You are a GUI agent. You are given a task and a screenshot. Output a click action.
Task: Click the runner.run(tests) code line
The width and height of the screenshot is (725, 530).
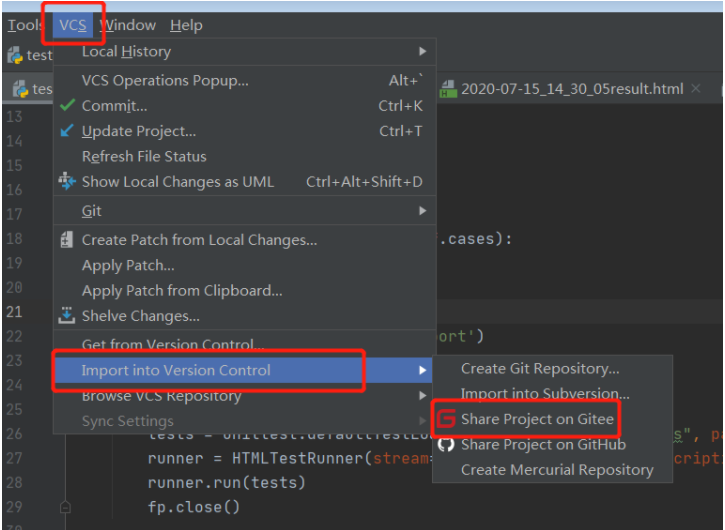point(227,482)
